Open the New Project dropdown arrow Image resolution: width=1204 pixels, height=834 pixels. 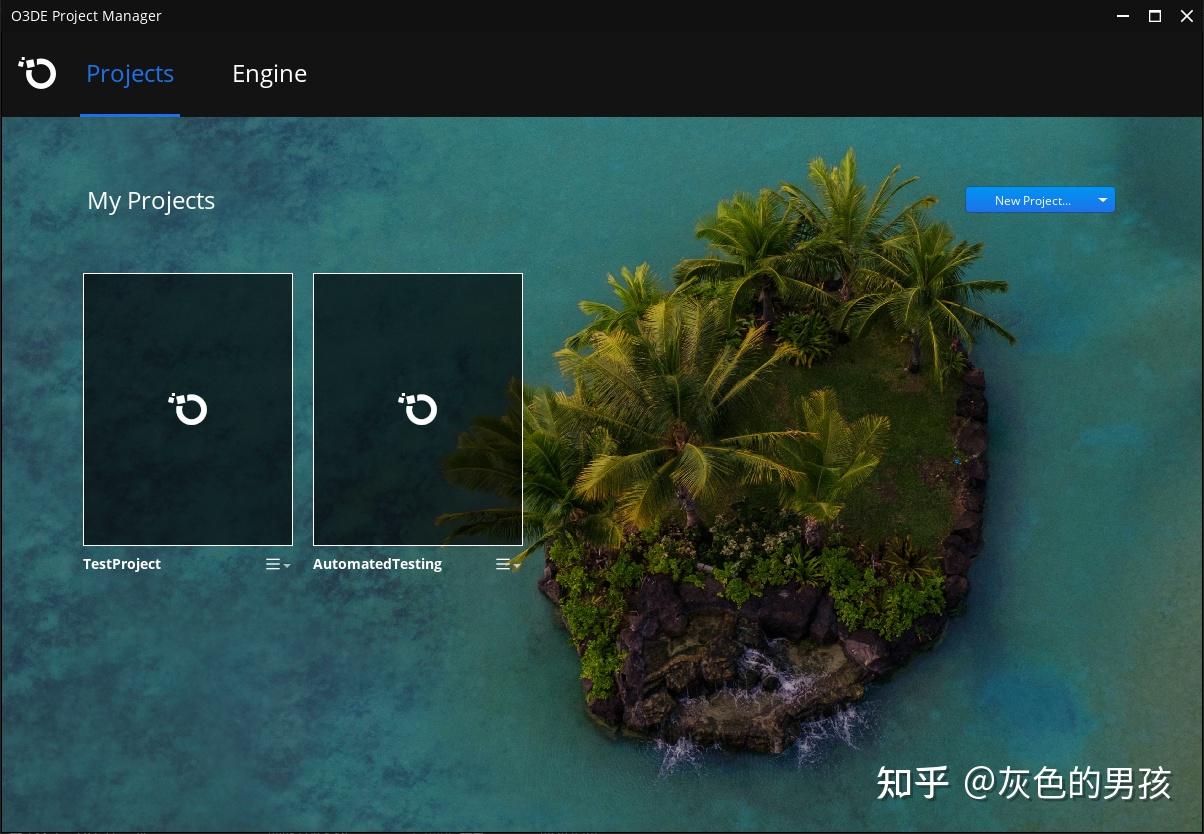coord(1102,199)
